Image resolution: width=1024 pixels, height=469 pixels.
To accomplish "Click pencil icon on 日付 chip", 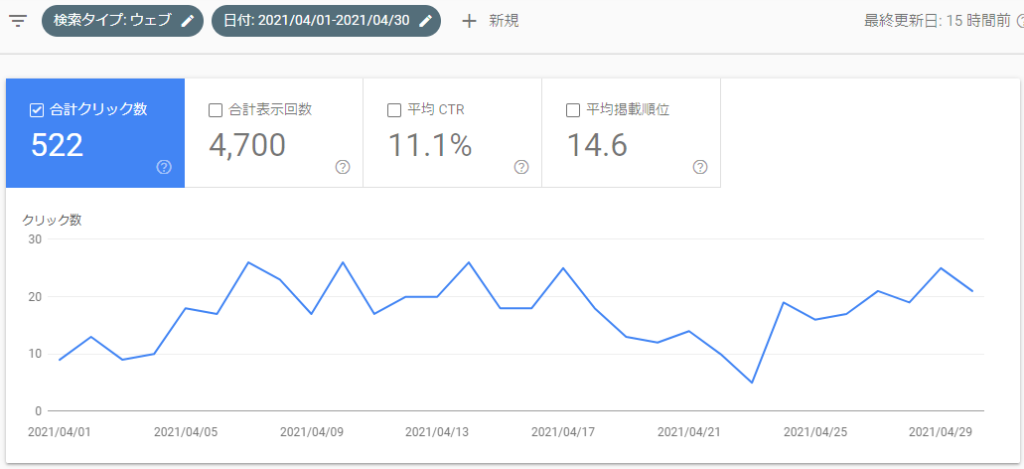I will 425,21.
